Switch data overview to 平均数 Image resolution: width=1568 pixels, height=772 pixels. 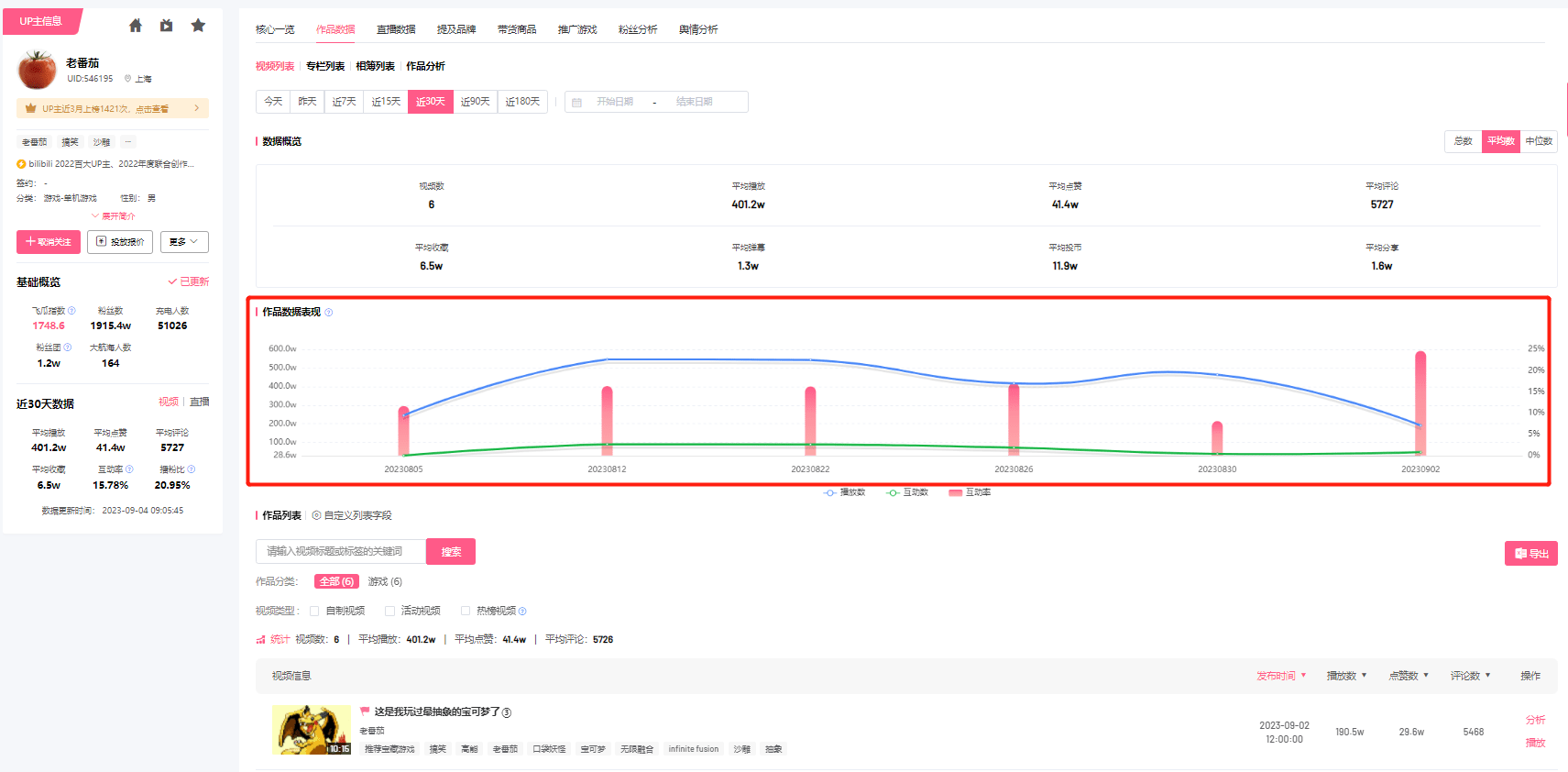tap(1501, 141)
